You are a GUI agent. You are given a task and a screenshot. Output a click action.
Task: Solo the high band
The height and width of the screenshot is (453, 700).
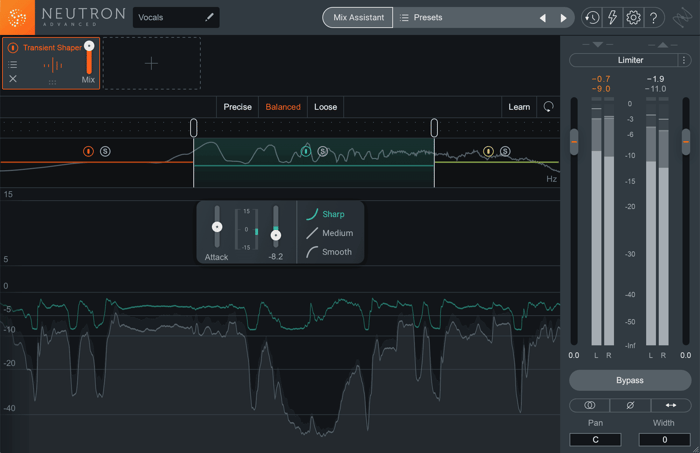(x=505, y=151)
